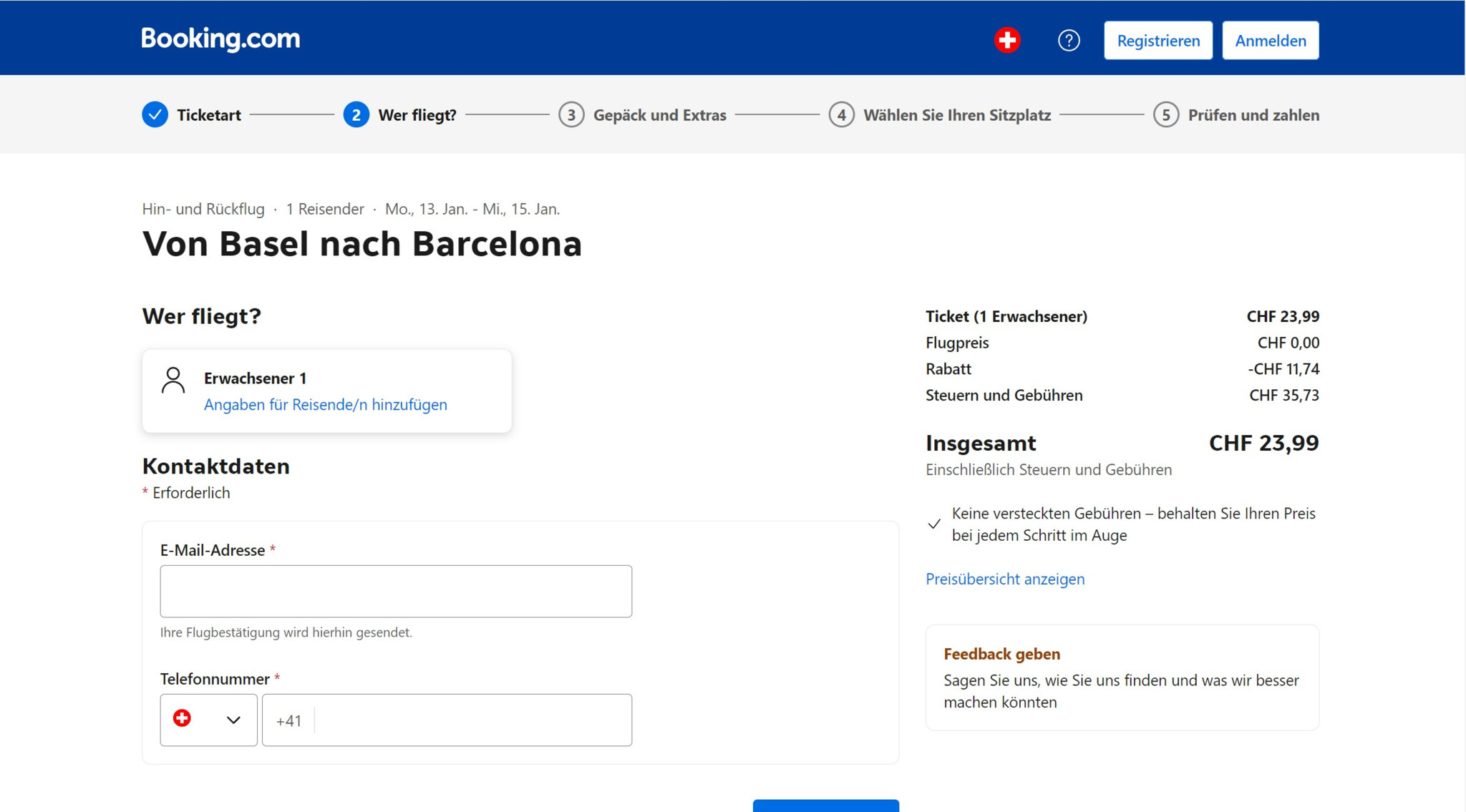Click the Booking.com logo
Screen dimensions: 1466x812
[x=220, y=39]
